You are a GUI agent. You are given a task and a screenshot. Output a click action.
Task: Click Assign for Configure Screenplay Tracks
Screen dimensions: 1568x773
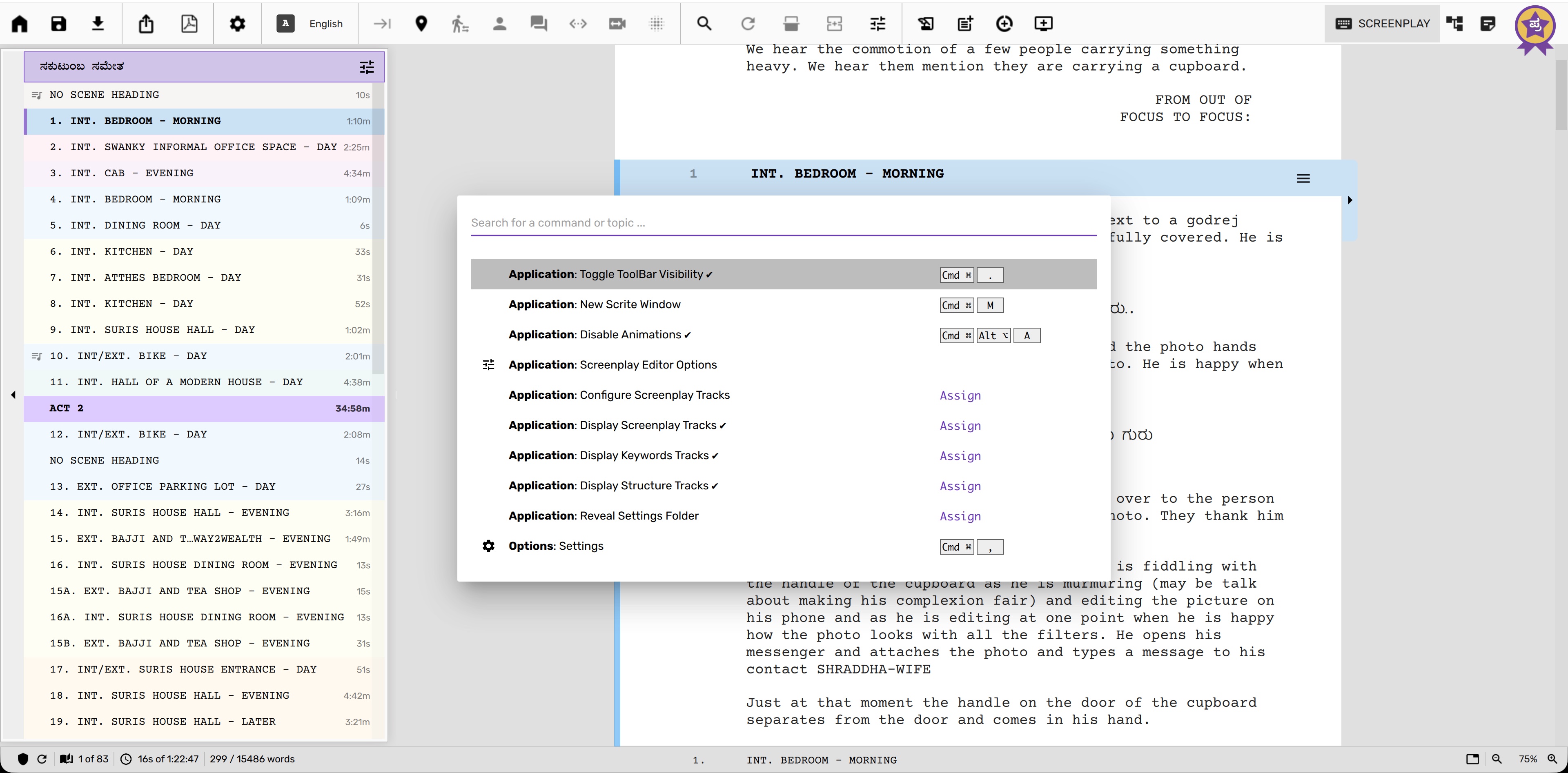960,395
